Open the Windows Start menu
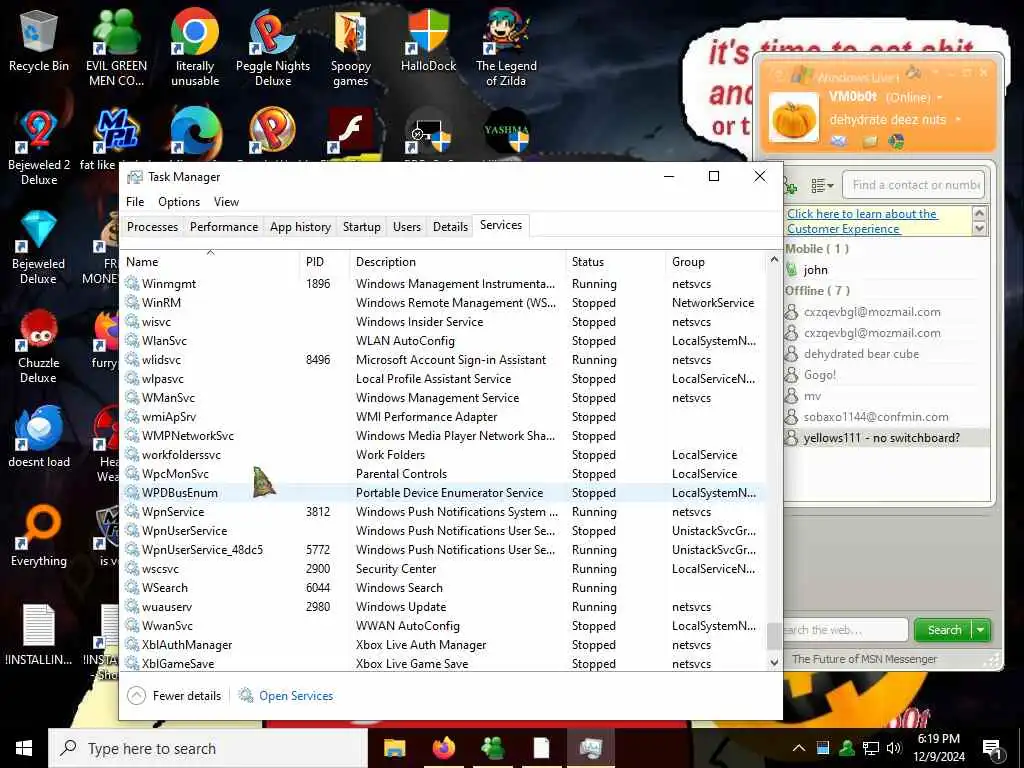This screenshot has height=768, width=1024. [x=24, y=748]
